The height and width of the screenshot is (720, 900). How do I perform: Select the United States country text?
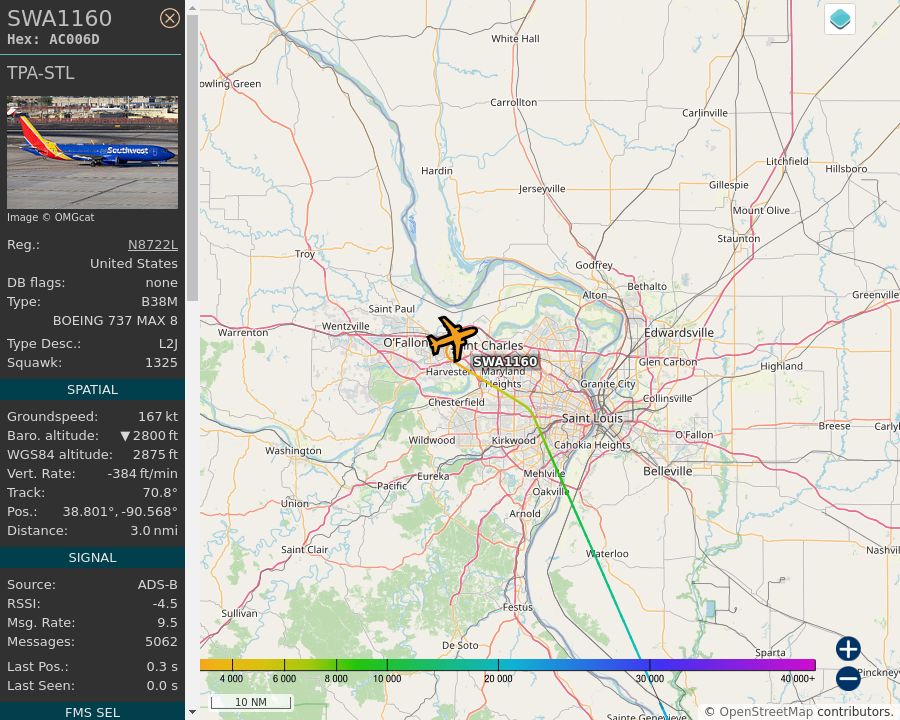pos(134,264)
